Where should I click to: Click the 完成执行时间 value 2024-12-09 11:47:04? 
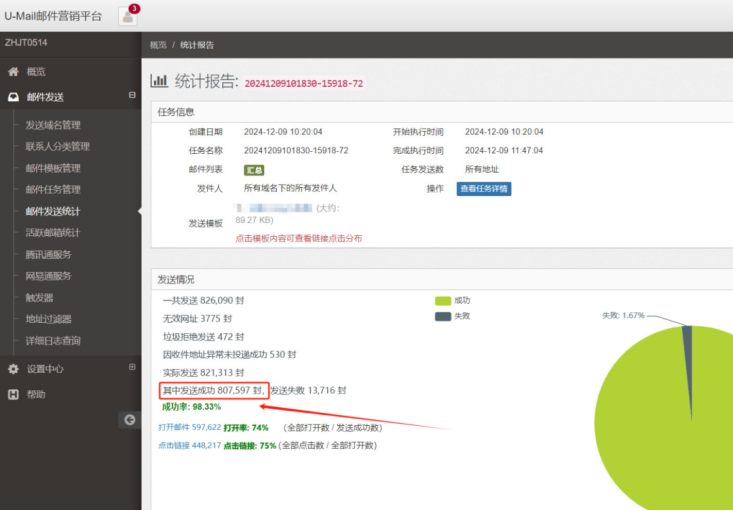coord(504,151)
